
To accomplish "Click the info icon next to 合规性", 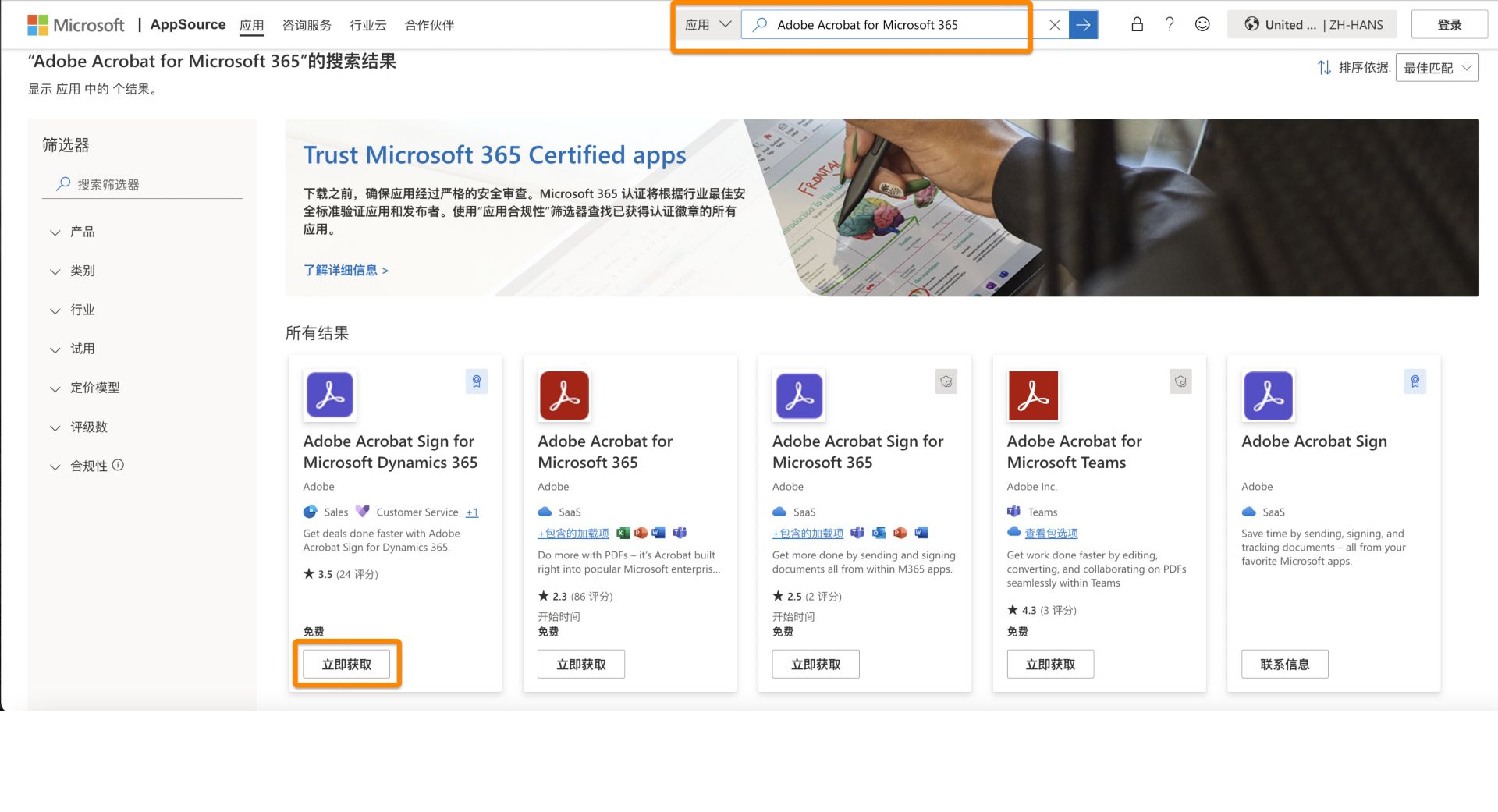I will pyautogui.click(x=118, y=465).
